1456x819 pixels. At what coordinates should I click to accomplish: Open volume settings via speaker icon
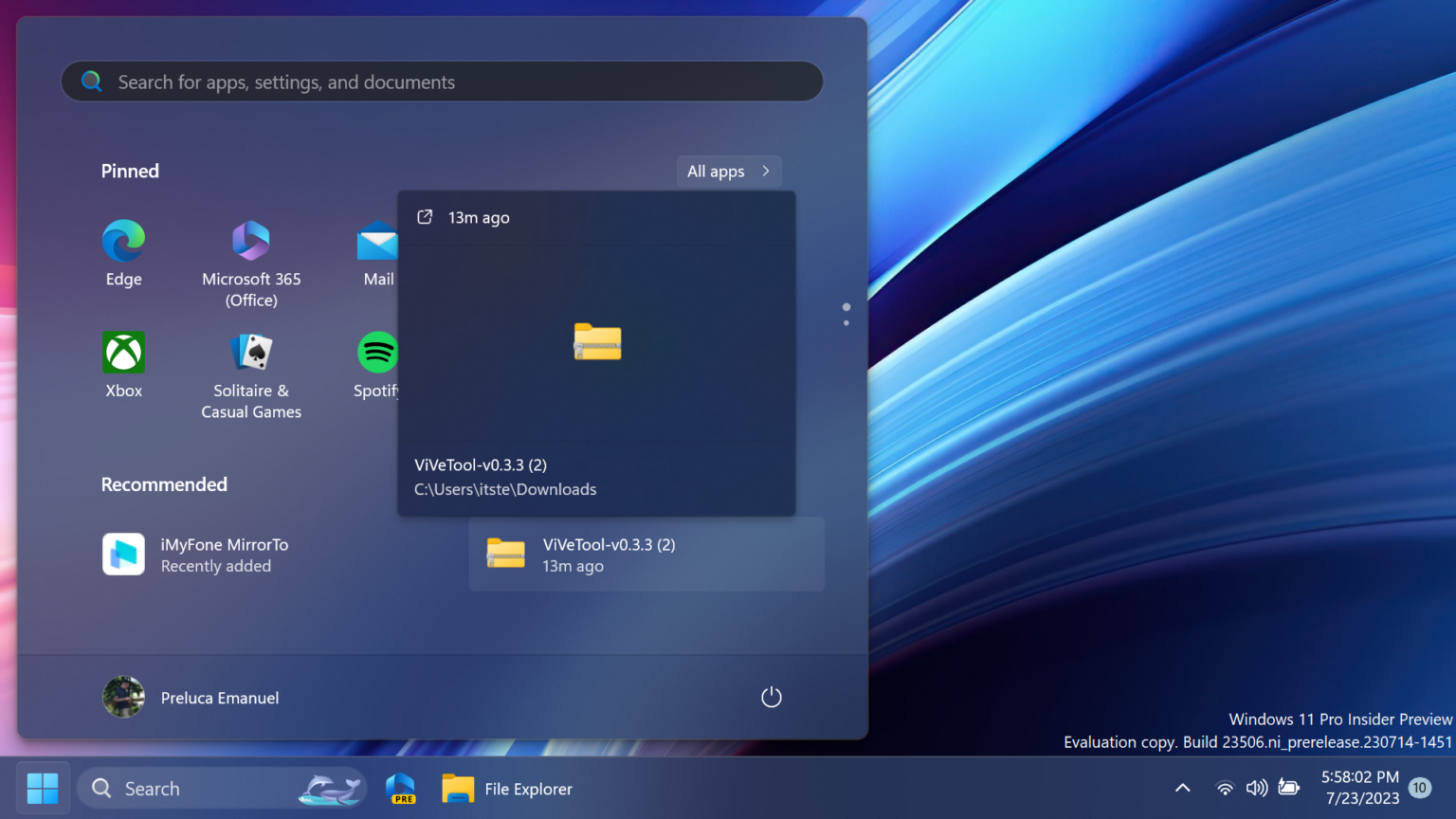tap(1256, 788)
